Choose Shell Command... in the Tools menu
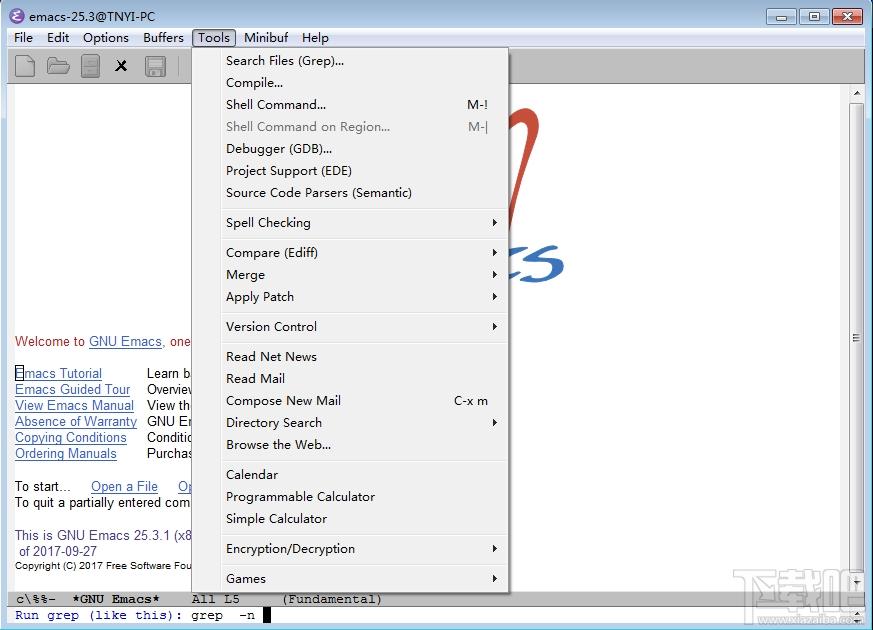873x630 pixels. [351, 105]
